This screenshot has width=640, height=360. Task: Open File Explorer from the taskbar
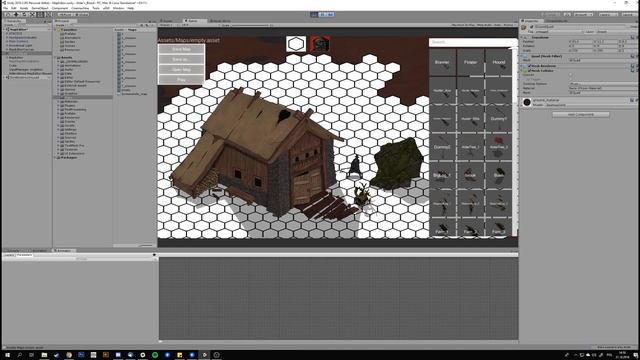click(44, 355)
